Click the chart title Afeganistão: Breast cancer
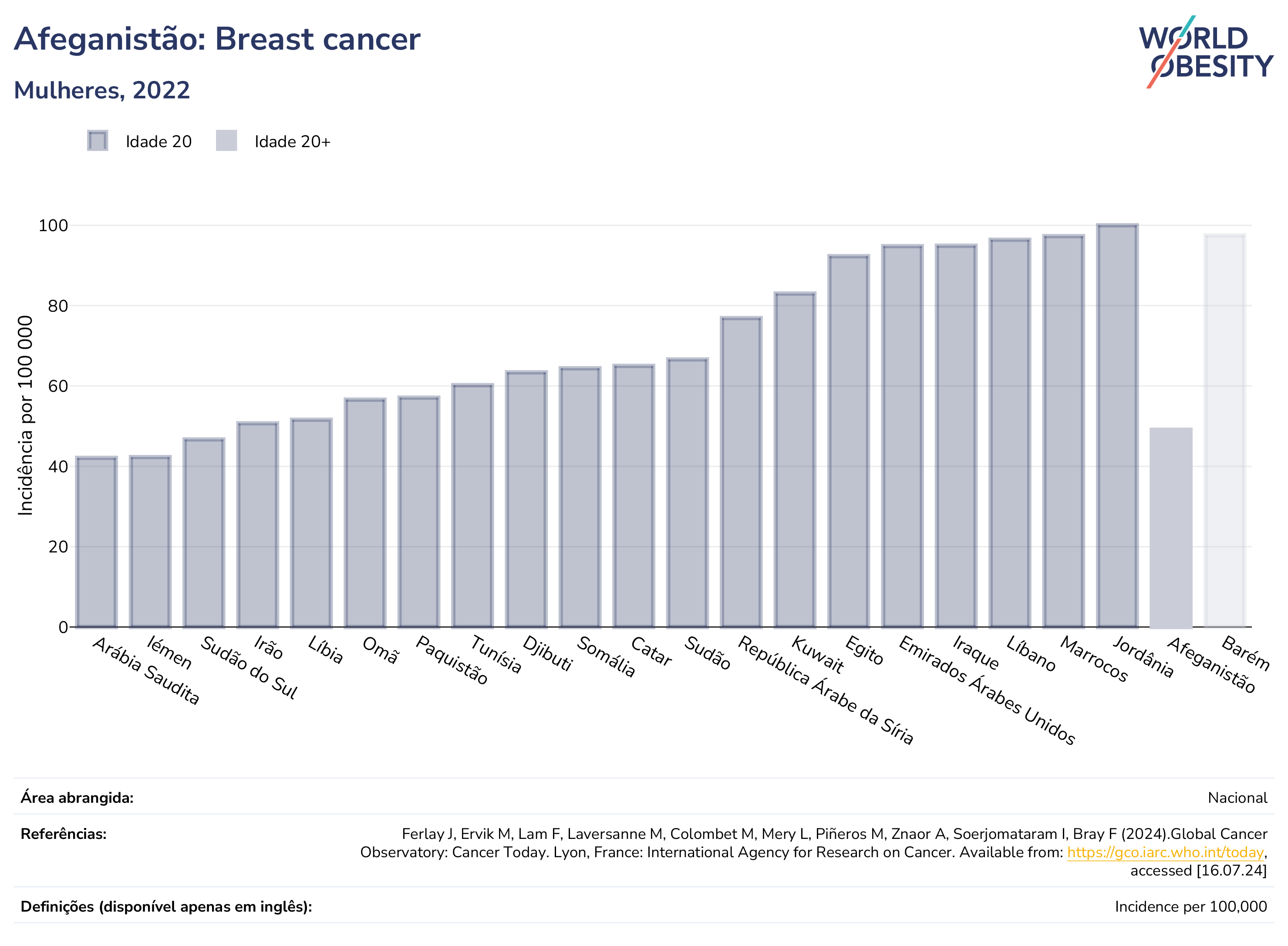 pos(217,39)
